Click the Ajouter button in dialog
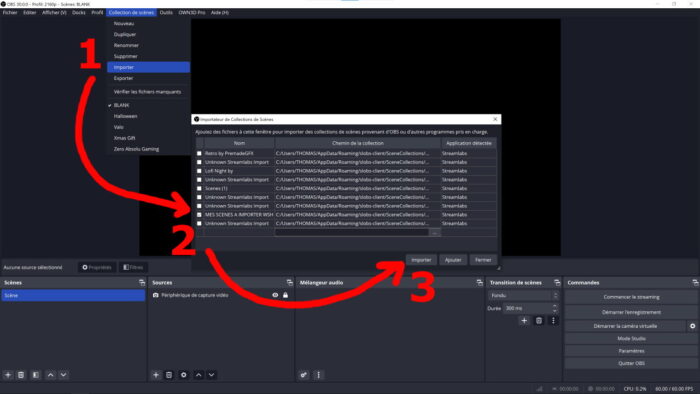 point(453,260)
